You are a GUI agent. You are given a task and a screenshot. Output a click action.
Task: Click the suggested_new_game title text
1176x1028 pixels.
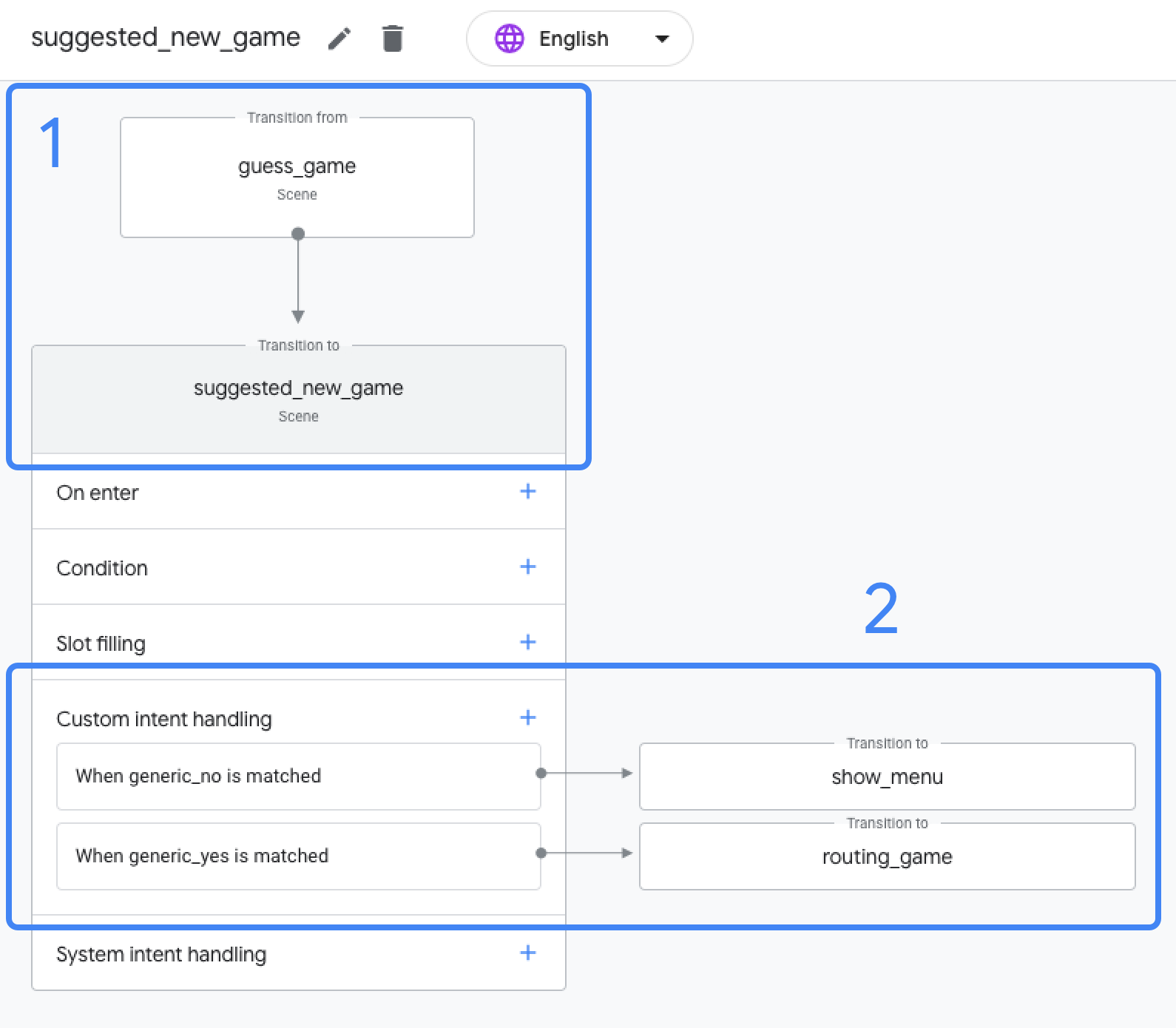[x=166, y=38]
